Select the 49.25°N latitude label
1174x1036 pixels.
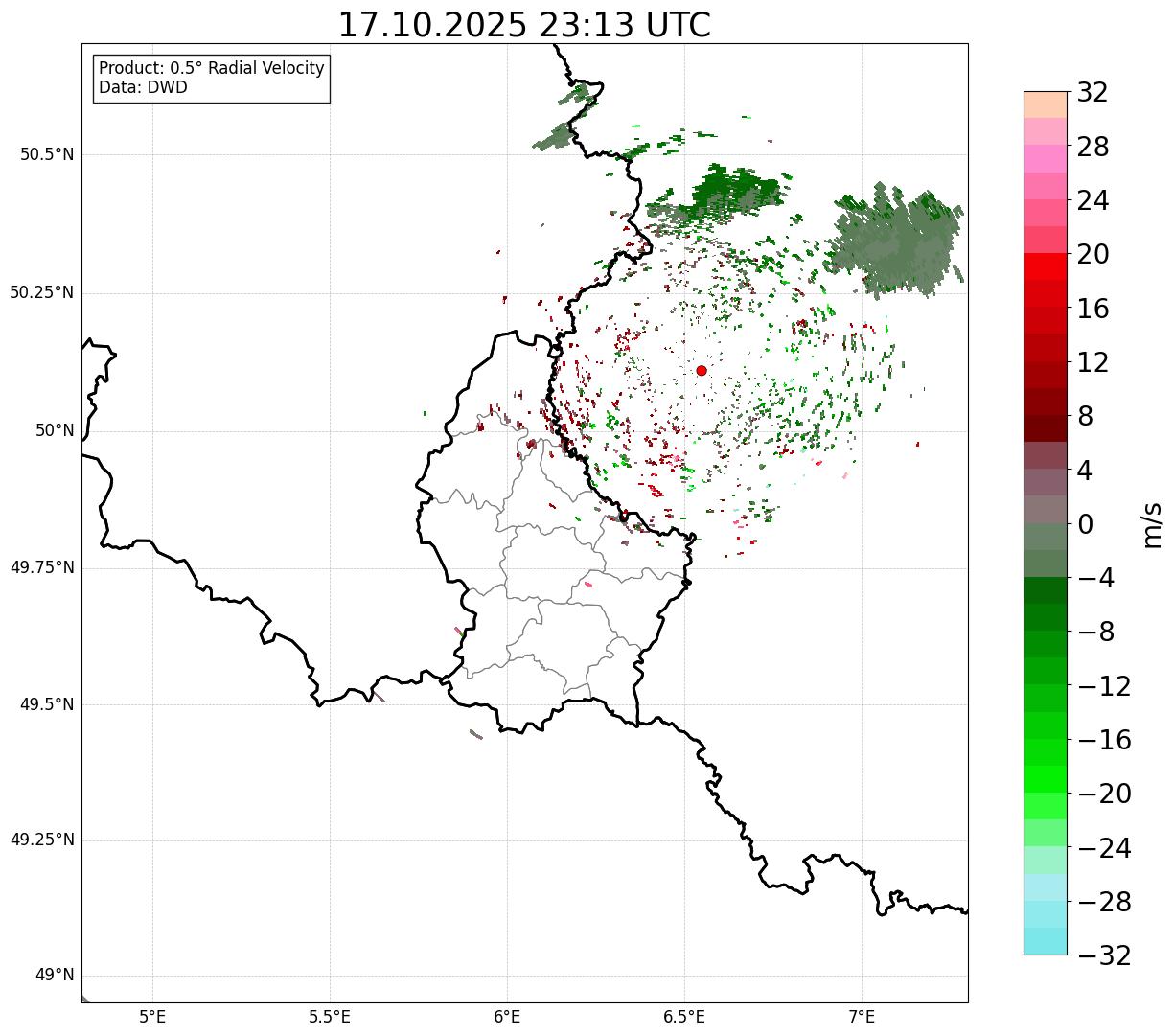(x=42, y=840)
